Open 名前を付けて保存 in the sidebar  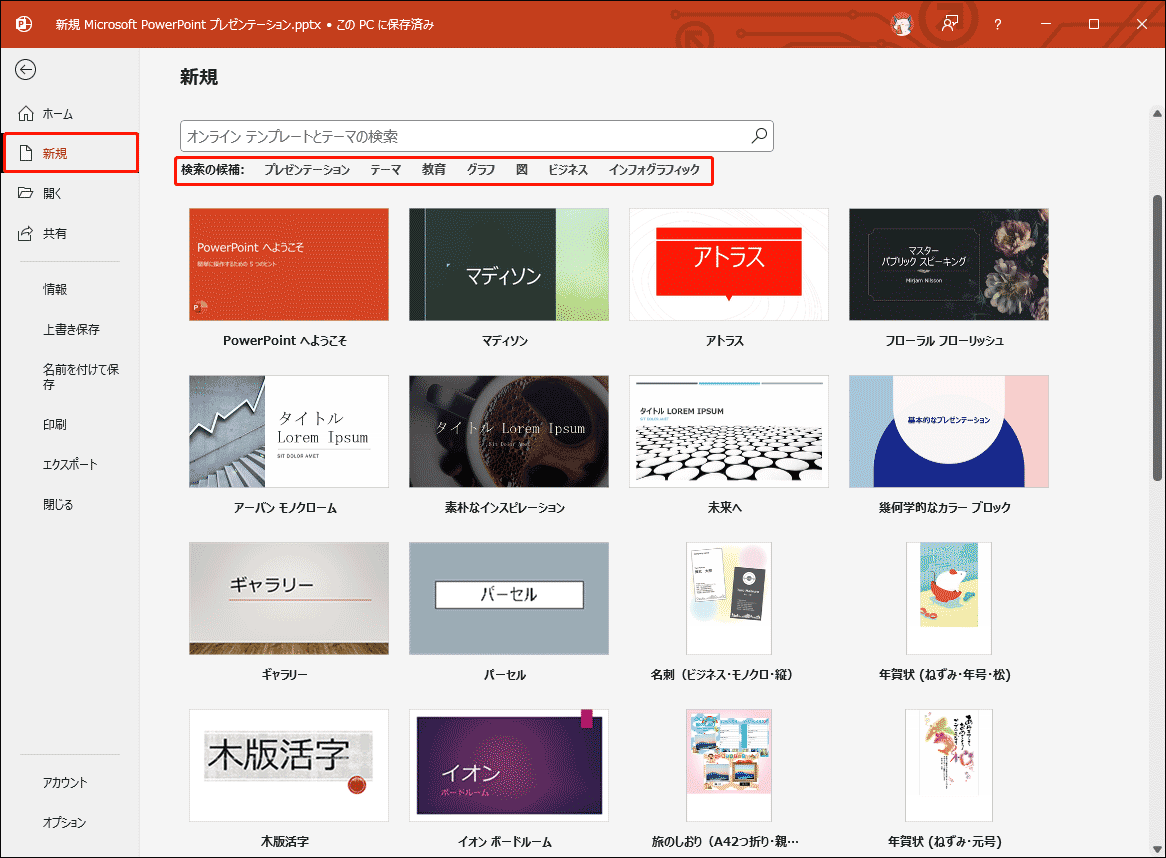tap(80, 376)
